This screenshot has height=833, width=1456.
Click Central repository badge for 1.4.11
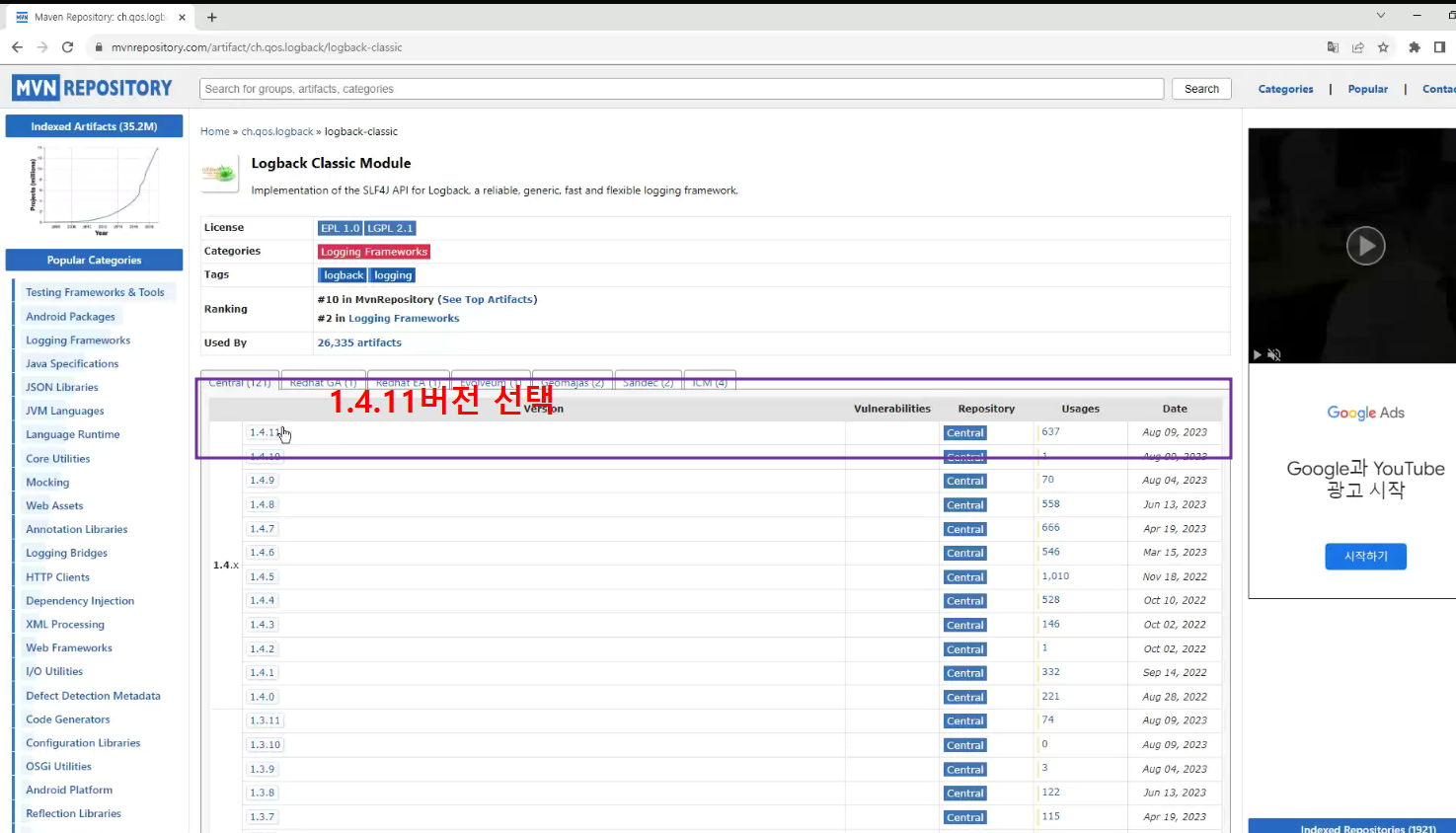click(964, 433)
